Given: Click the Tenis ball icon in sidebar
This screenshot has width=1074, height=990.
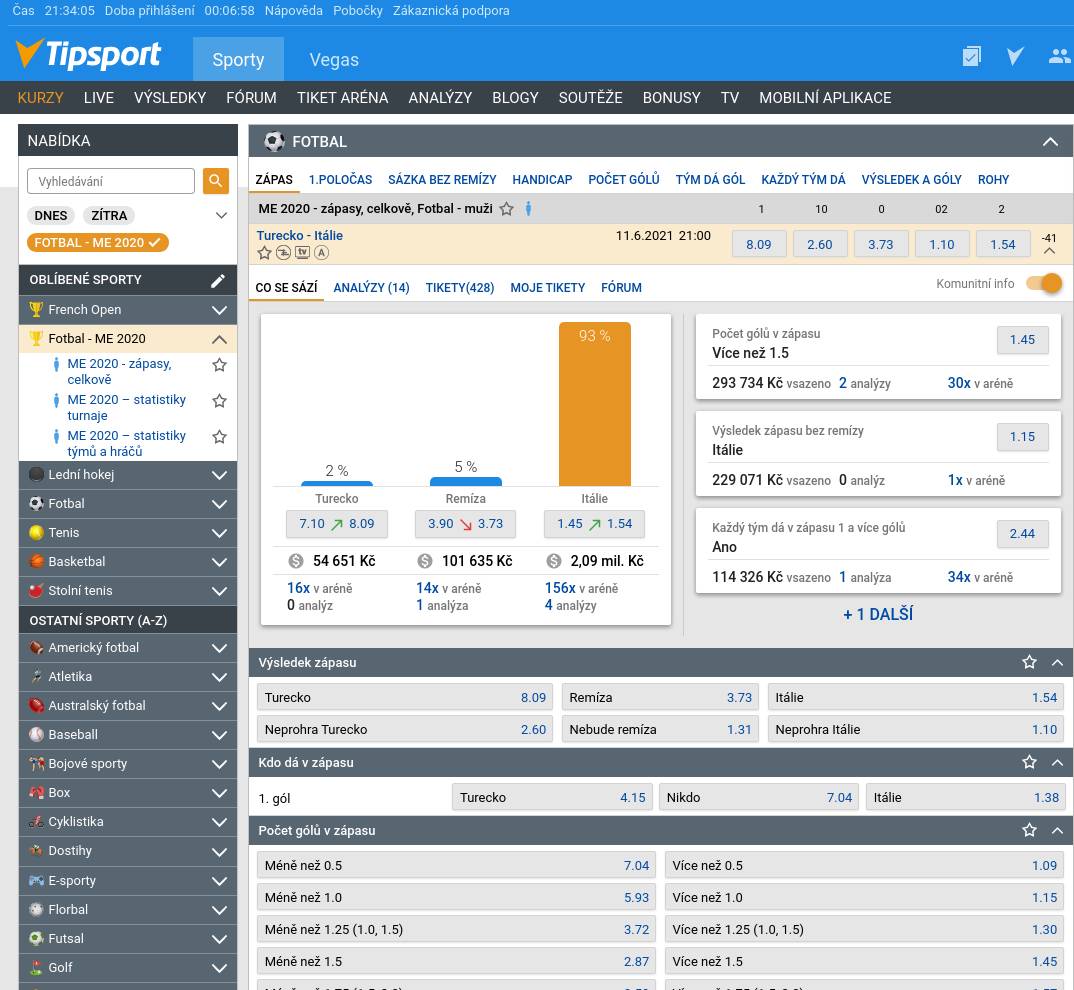Looking at the screenshot, I should pyautogui.click(x=36, y=532).
